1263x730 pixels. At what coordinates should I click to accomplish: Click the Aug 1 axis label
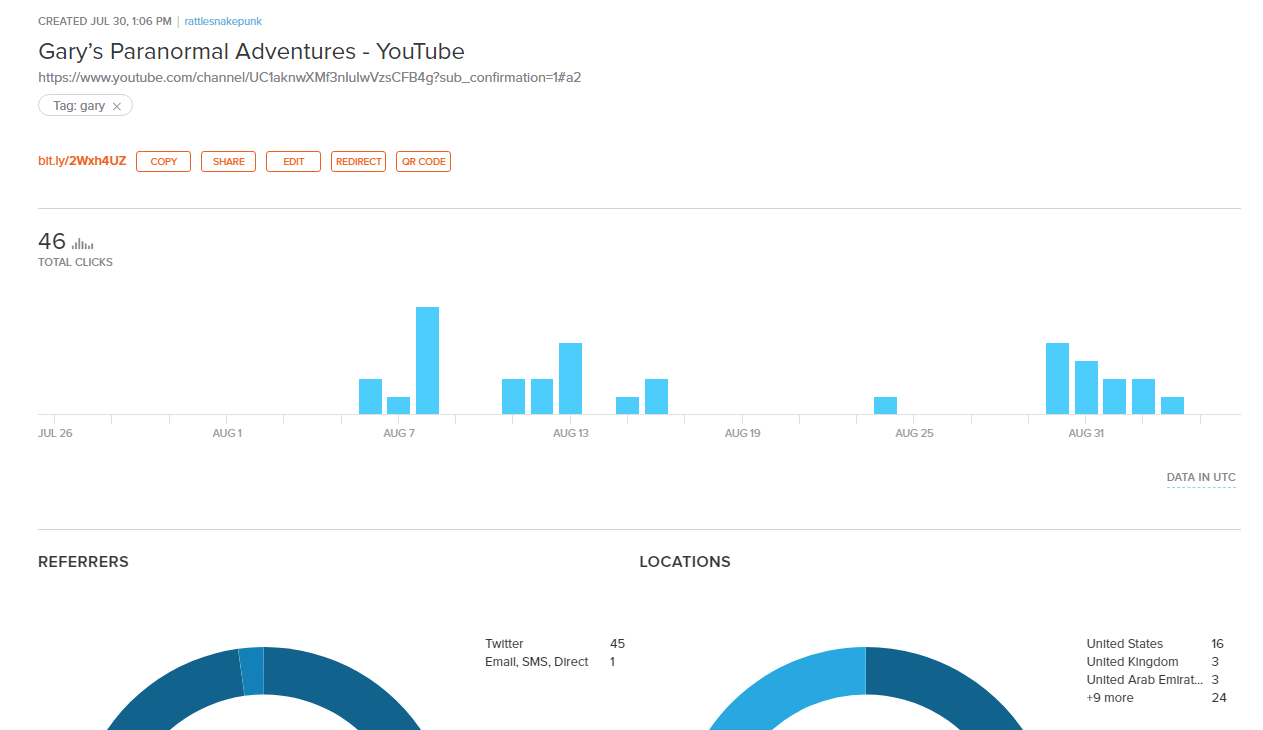pos(227,433)
